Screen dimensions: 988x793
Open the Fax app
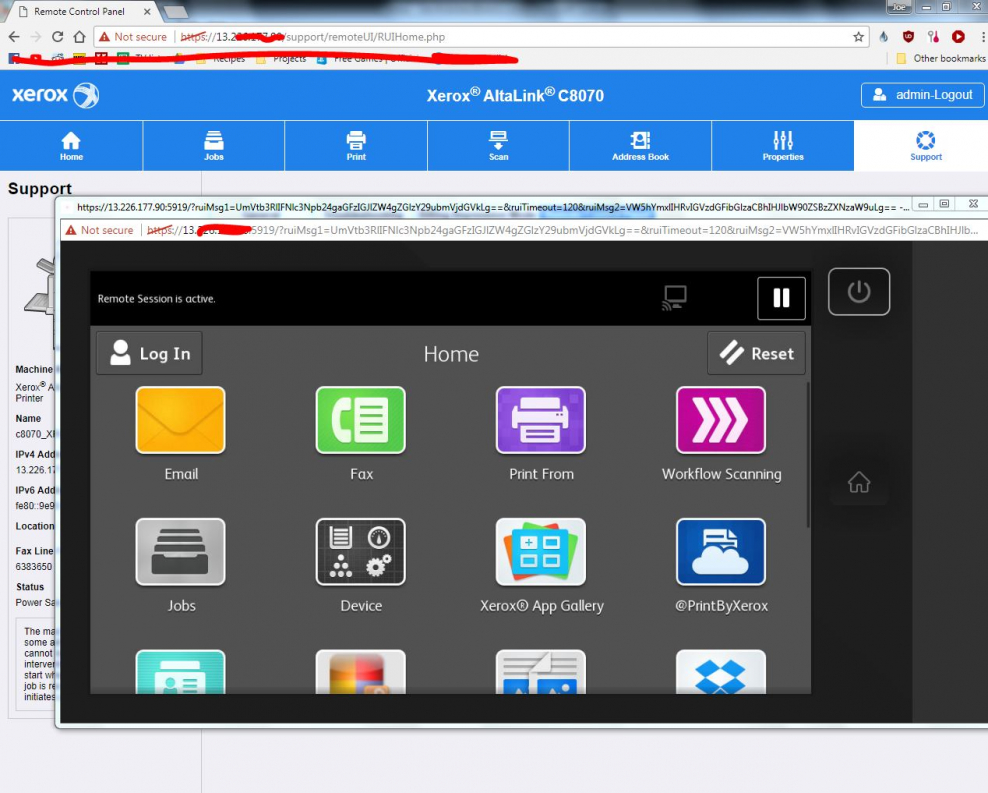click(x=360, y=420)
